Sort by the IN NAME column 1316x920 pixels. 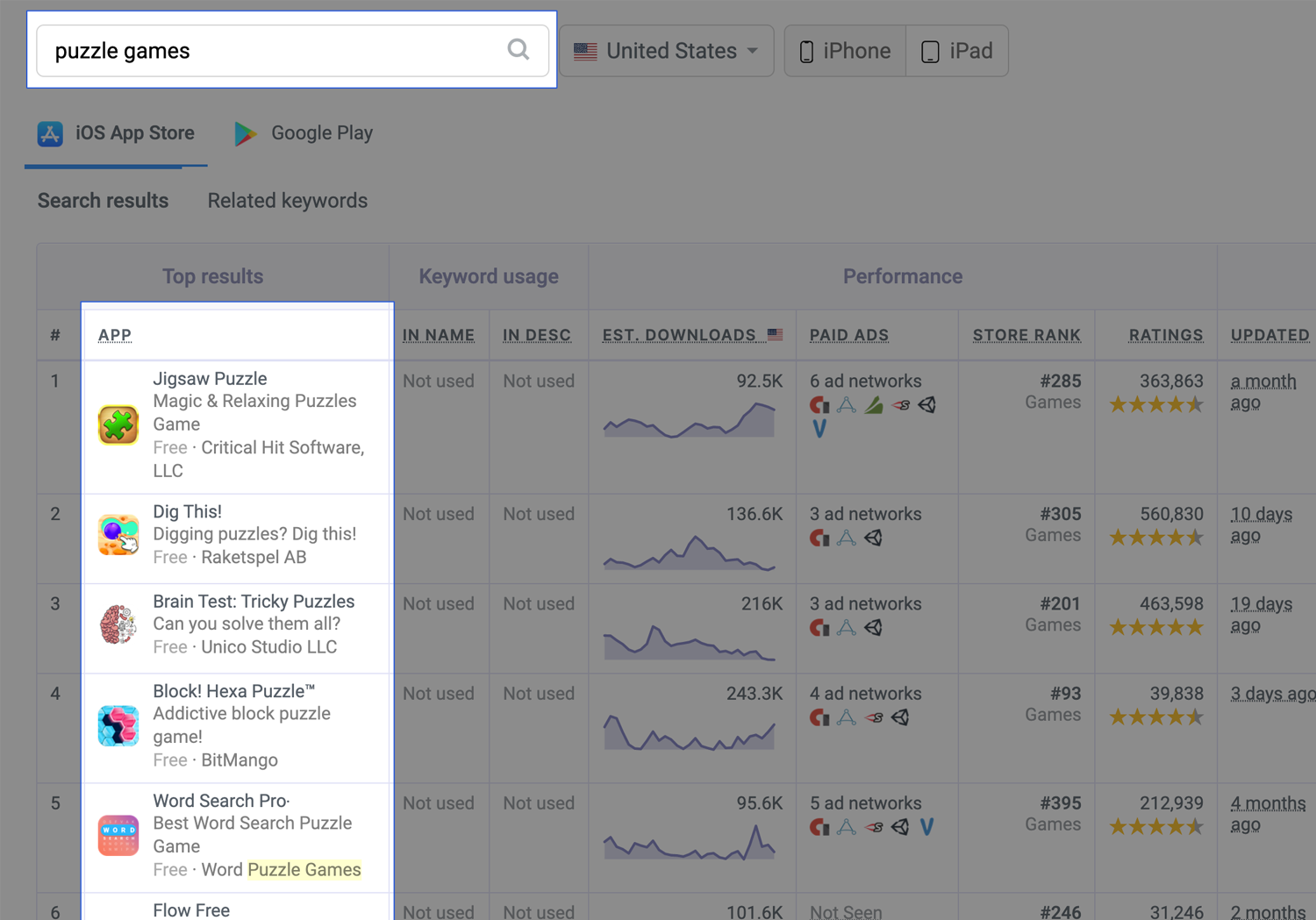(439, 335)
